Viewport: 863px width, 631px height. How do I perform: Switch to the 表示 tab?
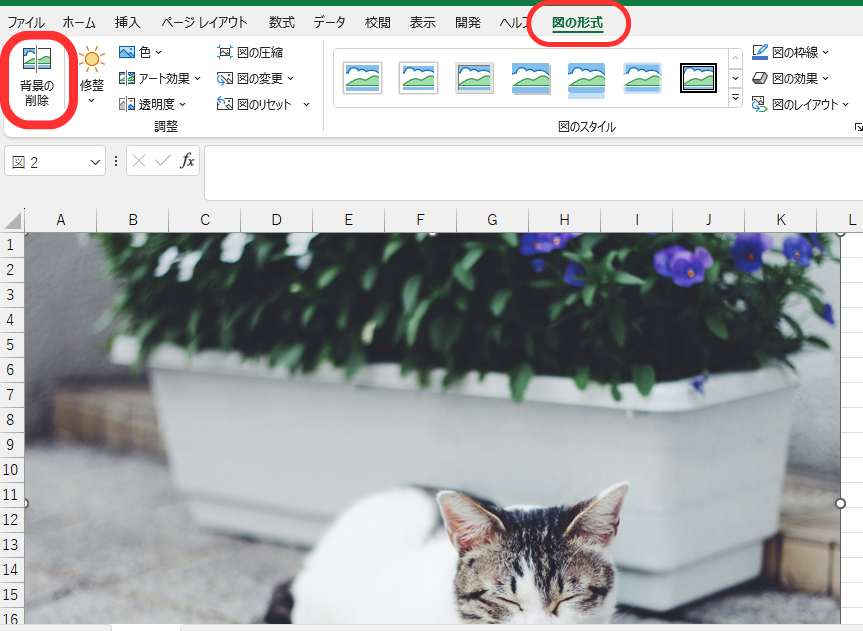coord(423,23)
